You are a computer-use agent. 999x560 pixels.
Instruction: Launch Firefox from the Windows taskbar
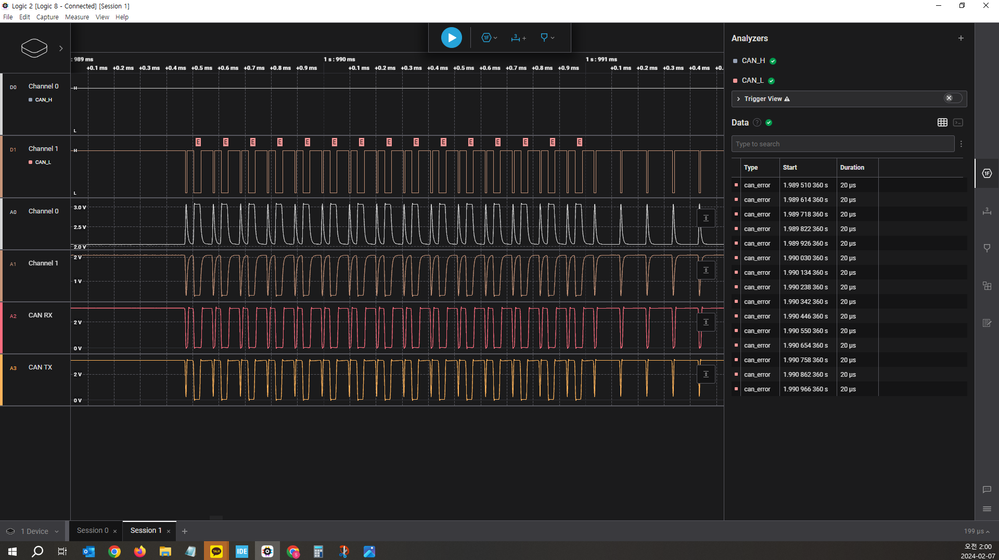(x=140, y=551)
